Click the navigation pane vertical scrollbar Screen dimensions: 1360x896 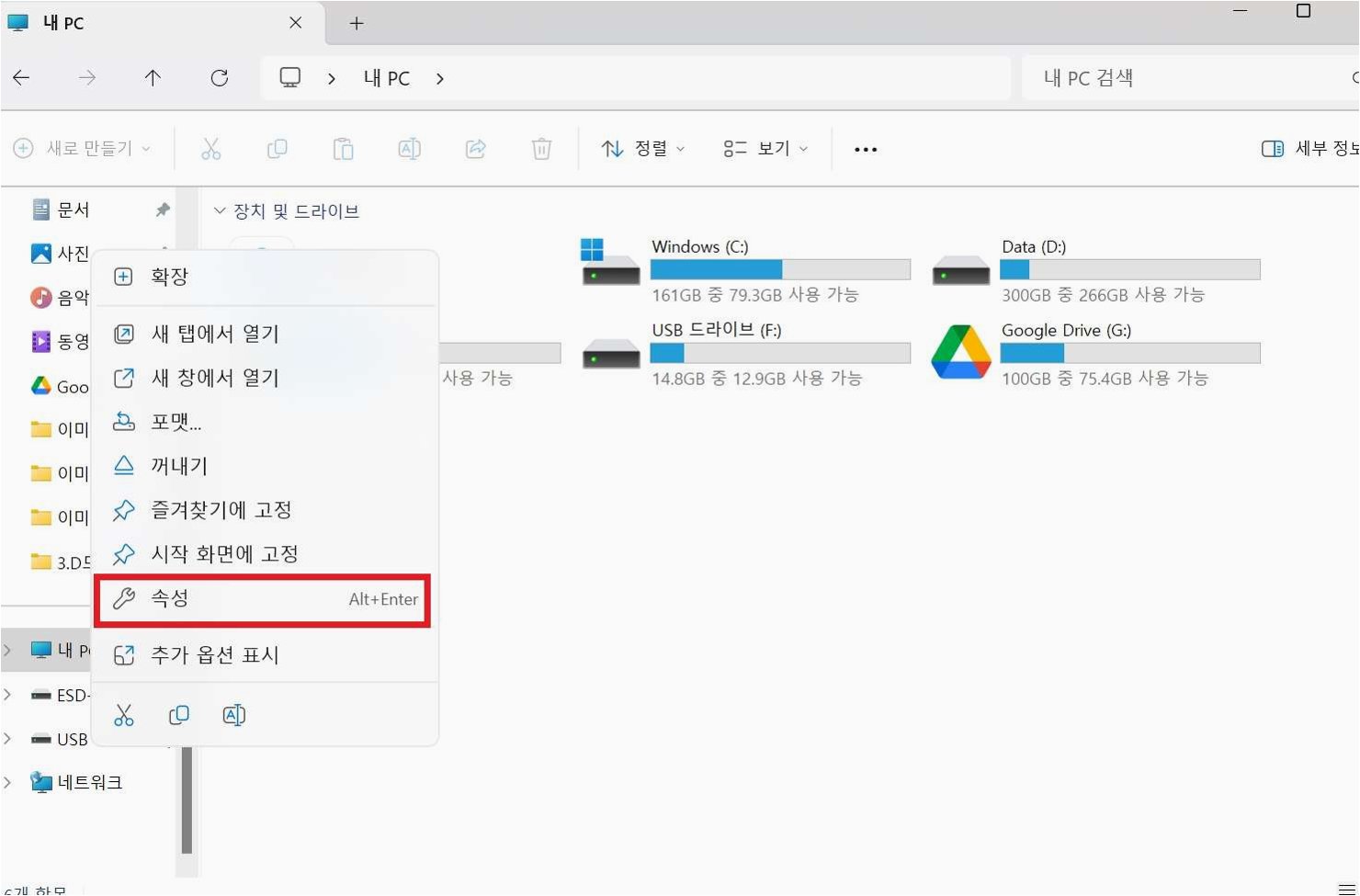pos(187,800)
